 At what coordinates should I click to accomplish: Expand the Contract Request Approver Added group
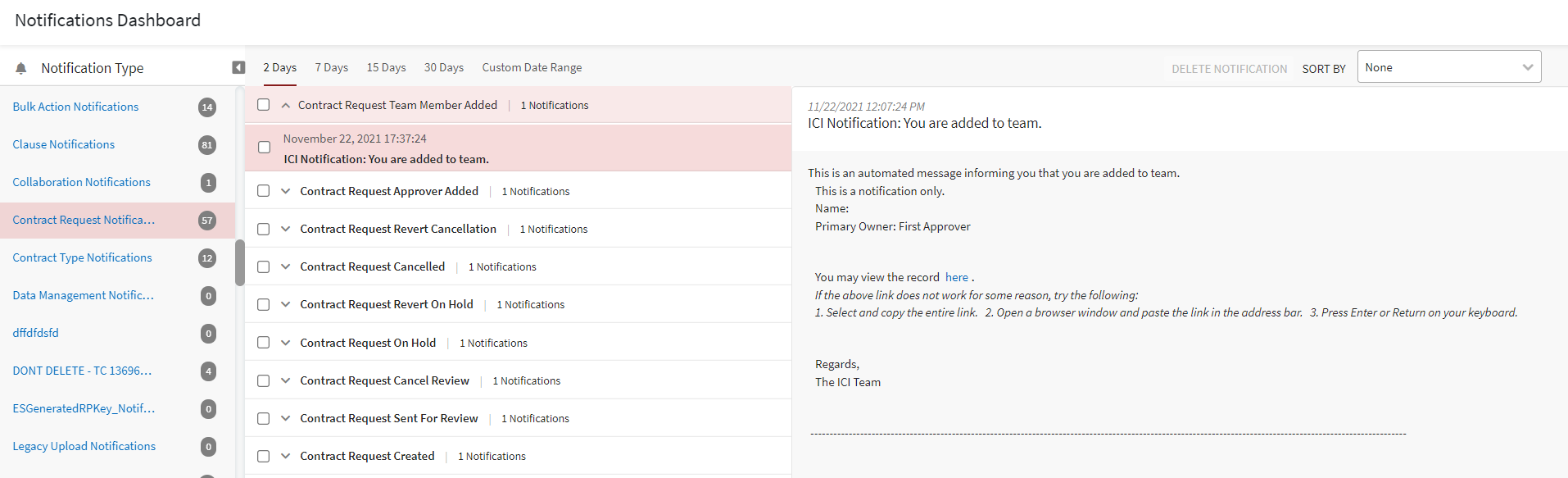[286, 191]
